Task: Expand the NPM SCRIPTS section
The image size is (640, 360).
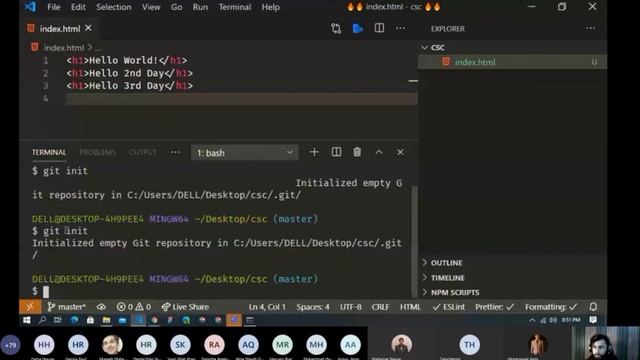Action: (x=512, y=292)
